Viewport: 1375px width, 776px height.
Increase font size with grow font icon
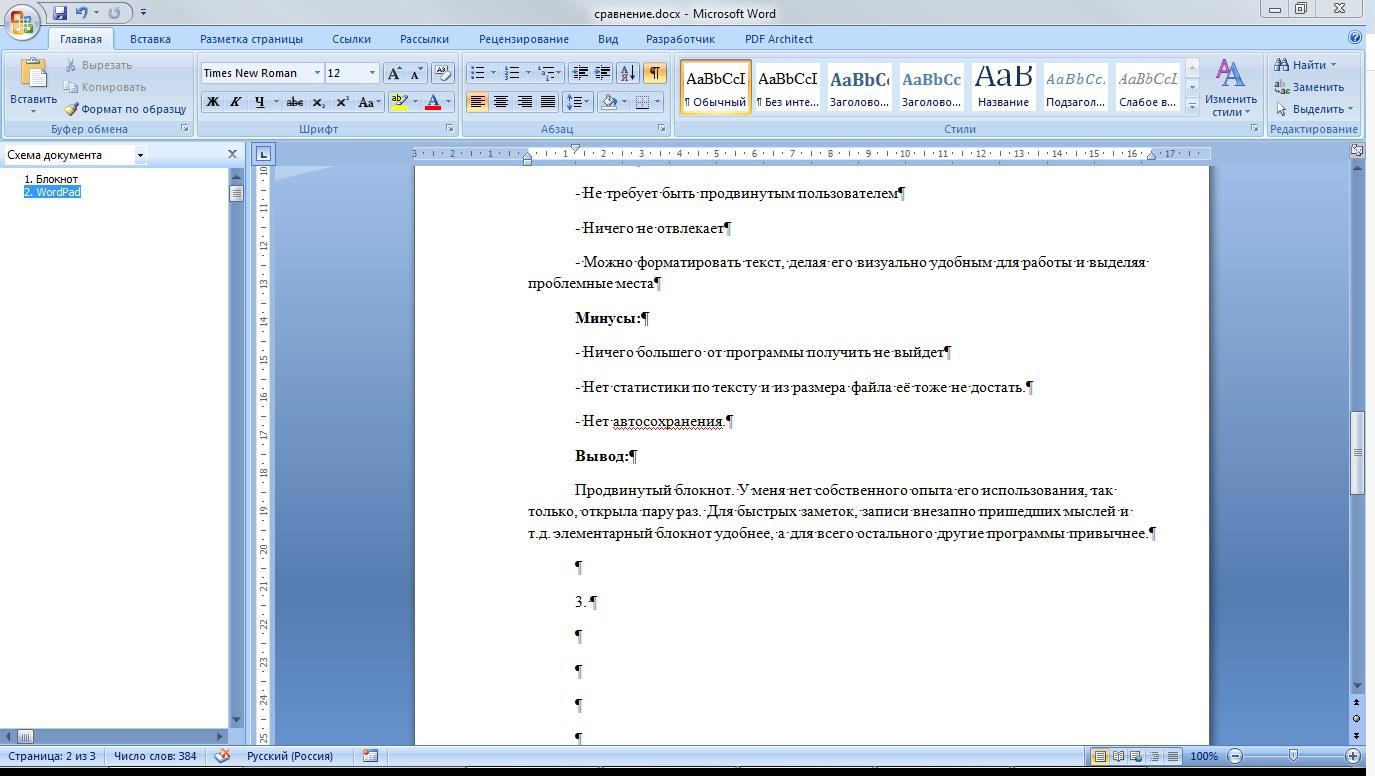coord(394,73)
